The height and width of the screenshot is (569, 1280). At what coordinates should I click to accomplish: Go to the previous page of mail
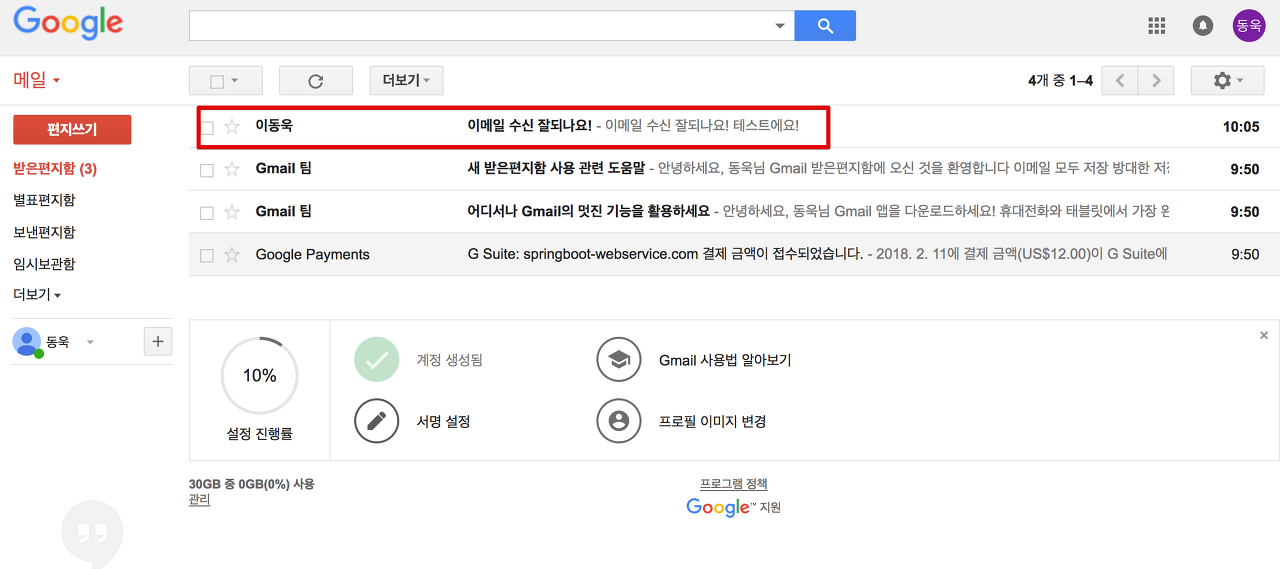[1120, 81]
